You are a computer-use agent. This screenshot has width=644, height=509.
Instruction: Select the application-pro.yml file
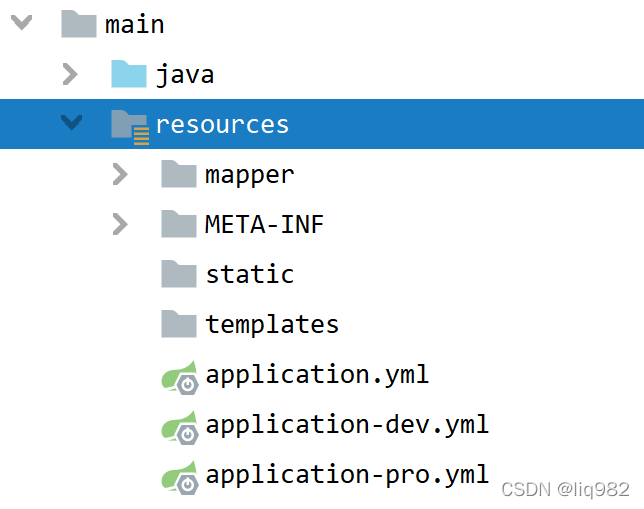[347, 475]
